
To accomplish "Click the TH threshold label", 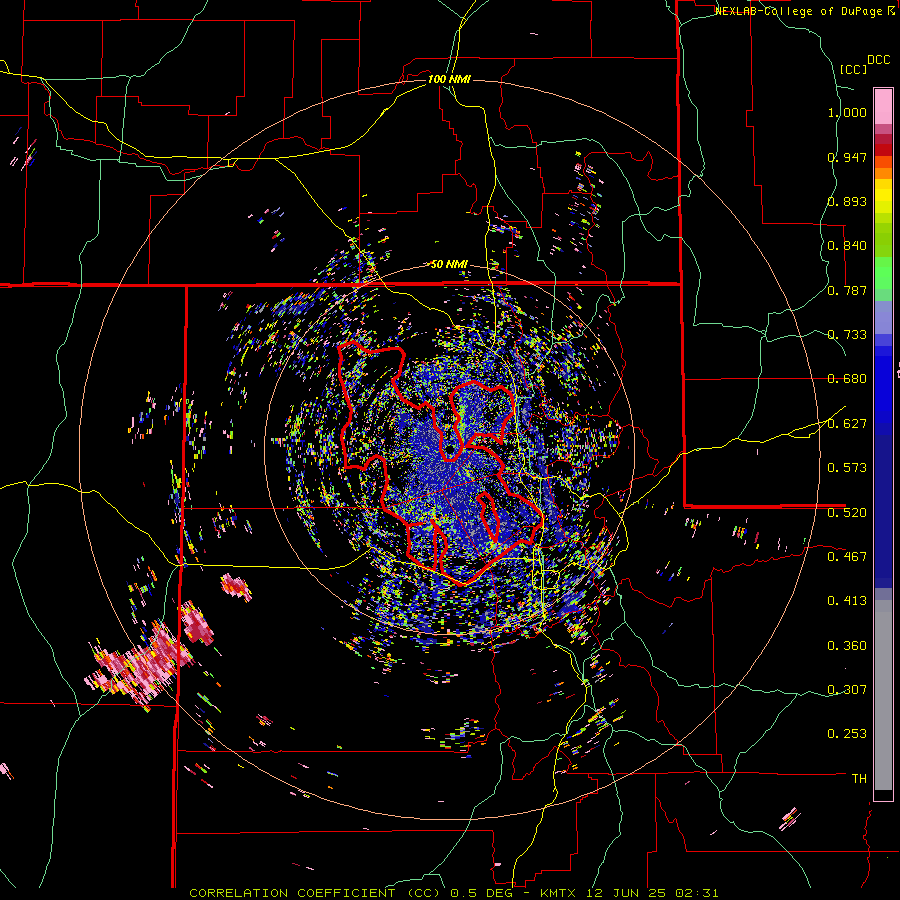I will coord(859,779).
